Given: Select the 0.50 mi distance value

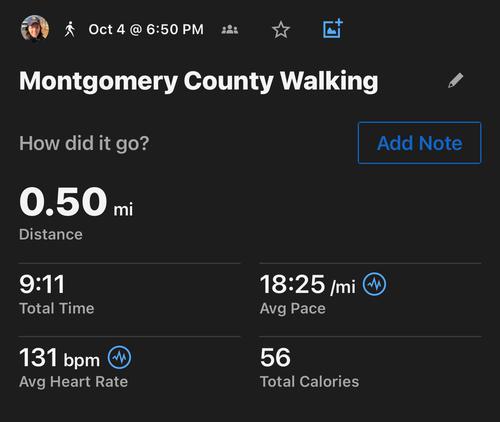Looking at the screenshot, I should tap(76, 202).
